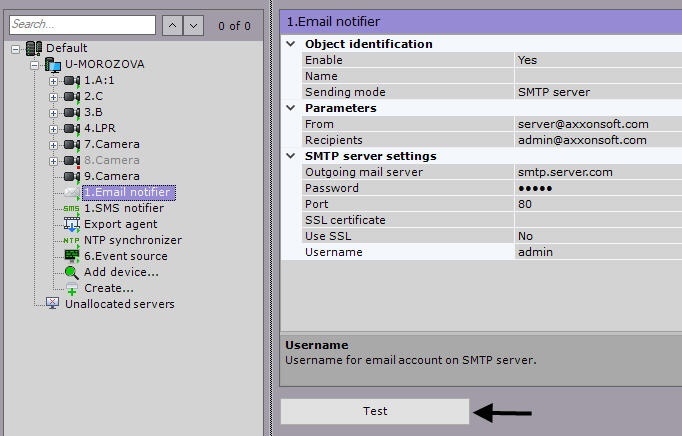
Task: Click the 7.Camera camera icon
Action: tap(71, 144)
